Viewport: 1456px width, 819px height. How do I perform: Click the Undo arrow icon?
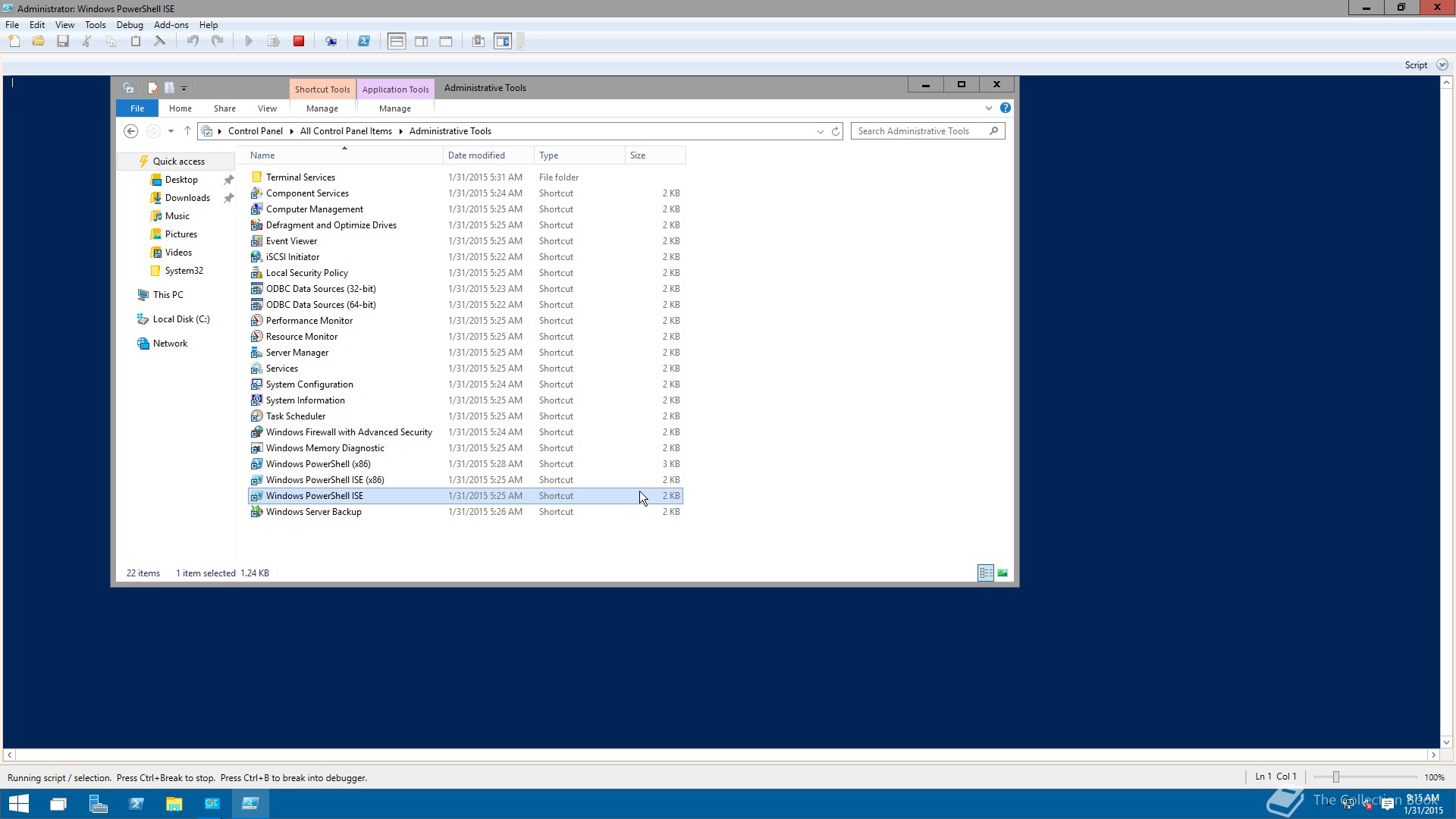point(193,41)
